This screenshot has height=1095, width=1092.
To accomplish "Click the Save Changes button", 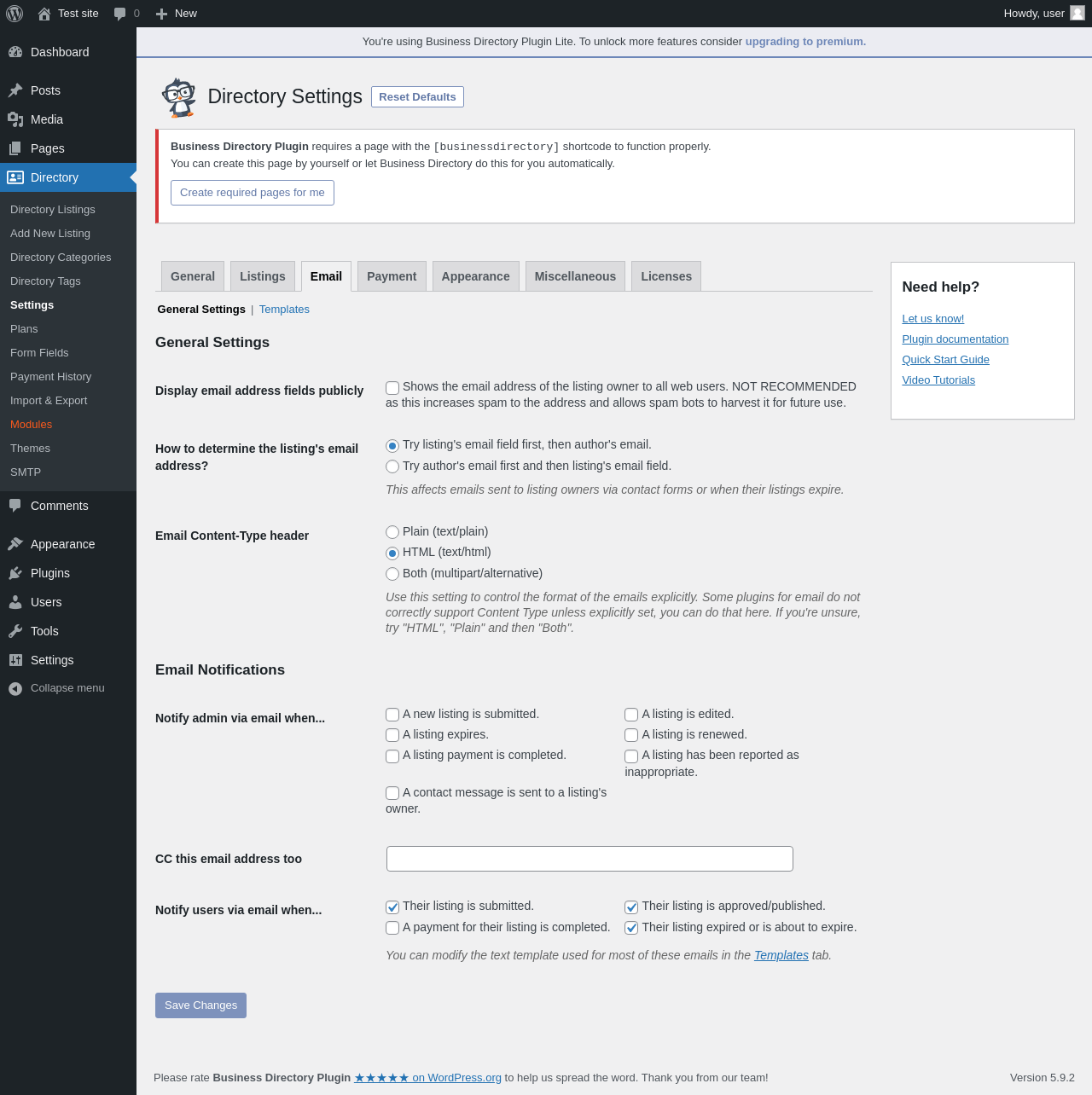I will coord(200,1005).
